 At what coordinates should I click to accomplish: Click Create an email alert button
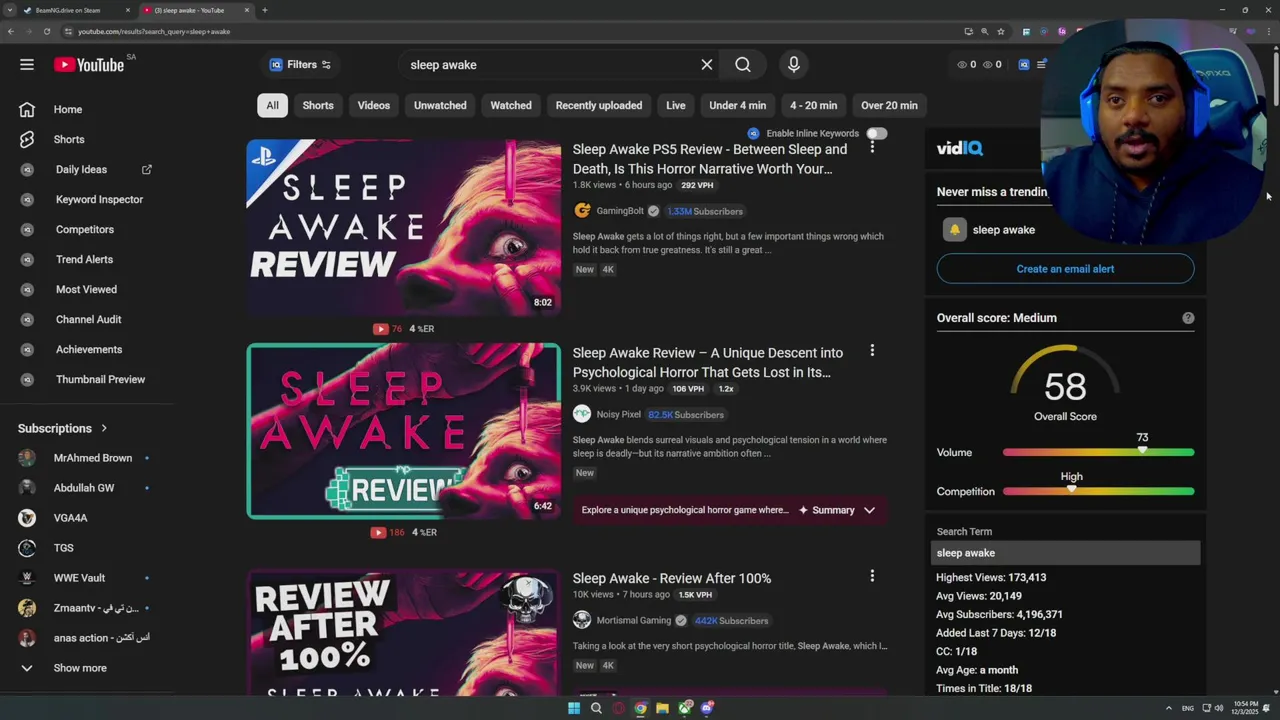click(1065, 269)
